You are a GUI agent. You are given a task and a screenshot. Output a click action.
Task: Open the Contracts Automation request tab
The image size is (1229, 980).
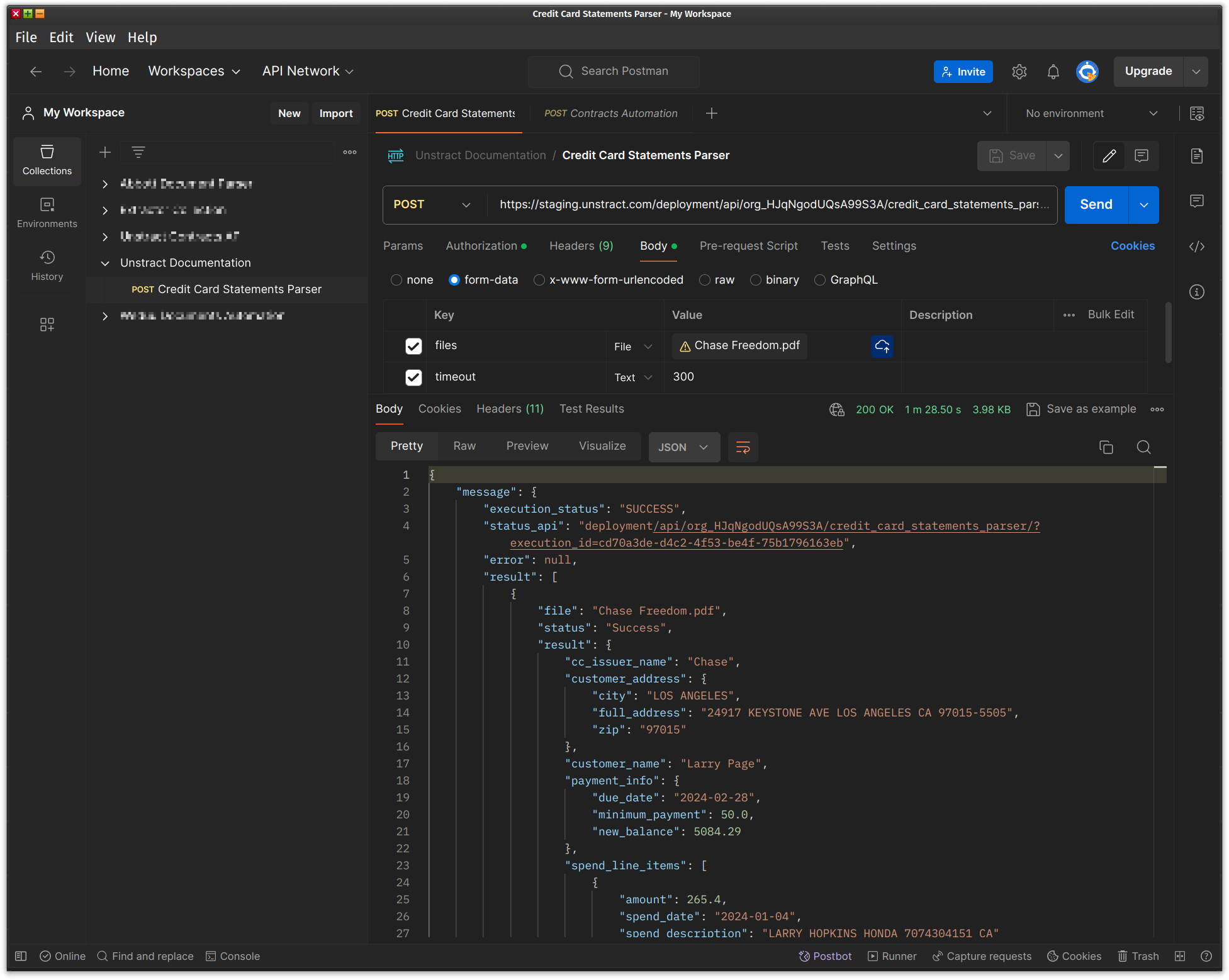click(x=610, y=113)
